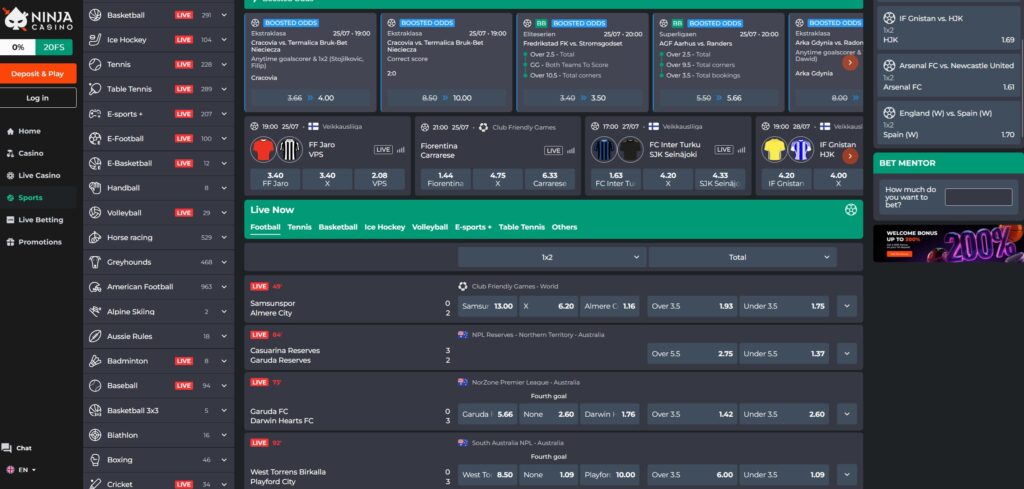Open Basketball sport icon in sidebar
The width and height of the screenshot is (1024, 489).
point(95,15)
